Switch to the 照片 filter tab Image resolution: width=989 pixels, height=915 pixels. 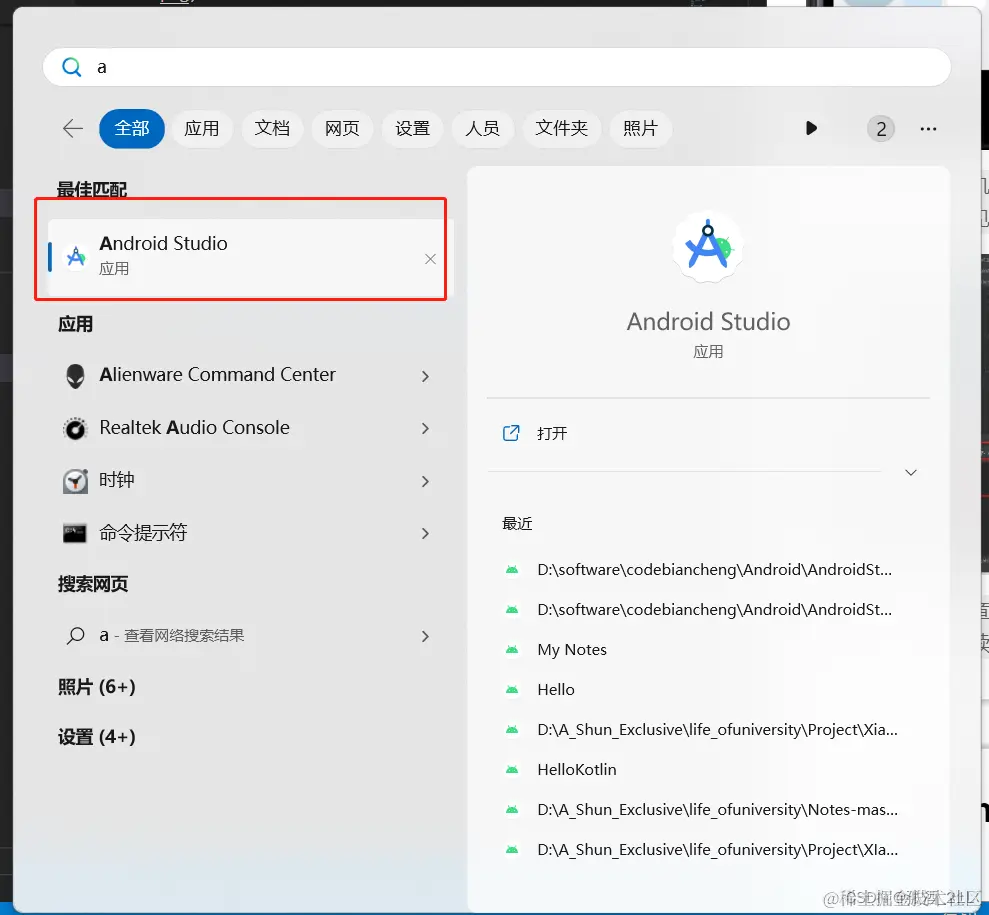640,129
